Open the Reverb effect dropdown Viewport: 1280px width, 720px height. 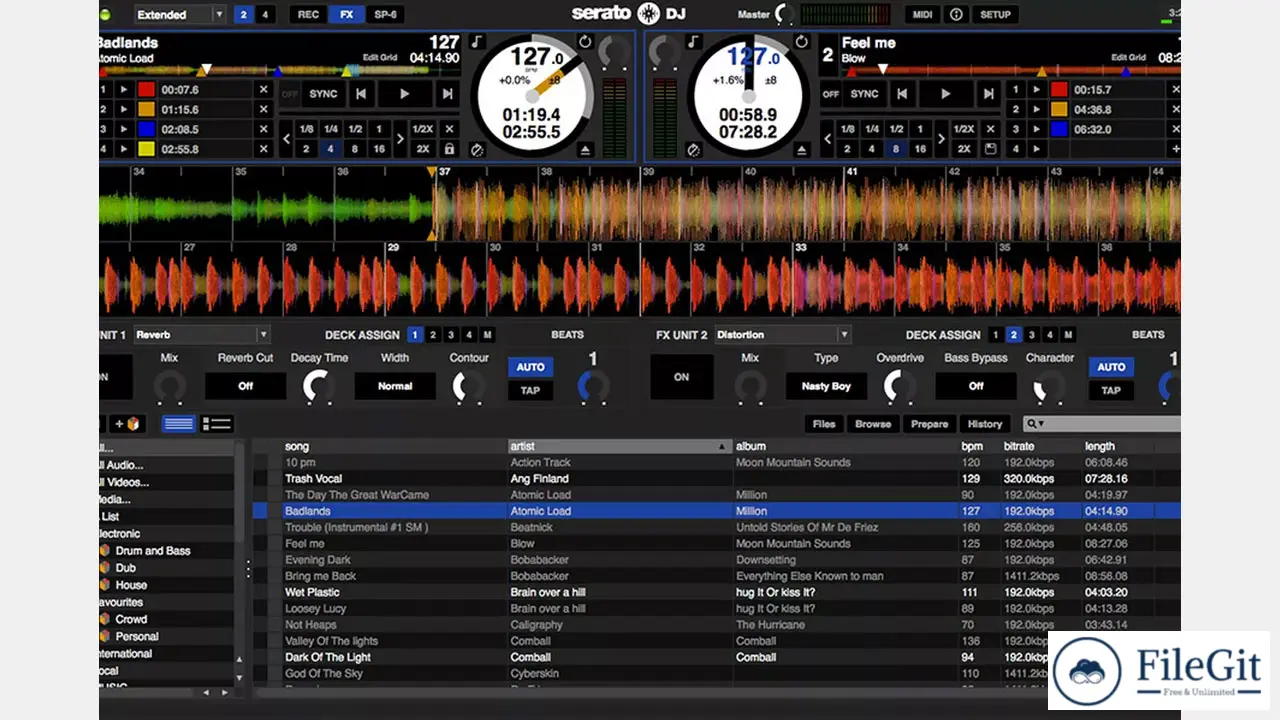pyautogui.click(x=201, y=335)
